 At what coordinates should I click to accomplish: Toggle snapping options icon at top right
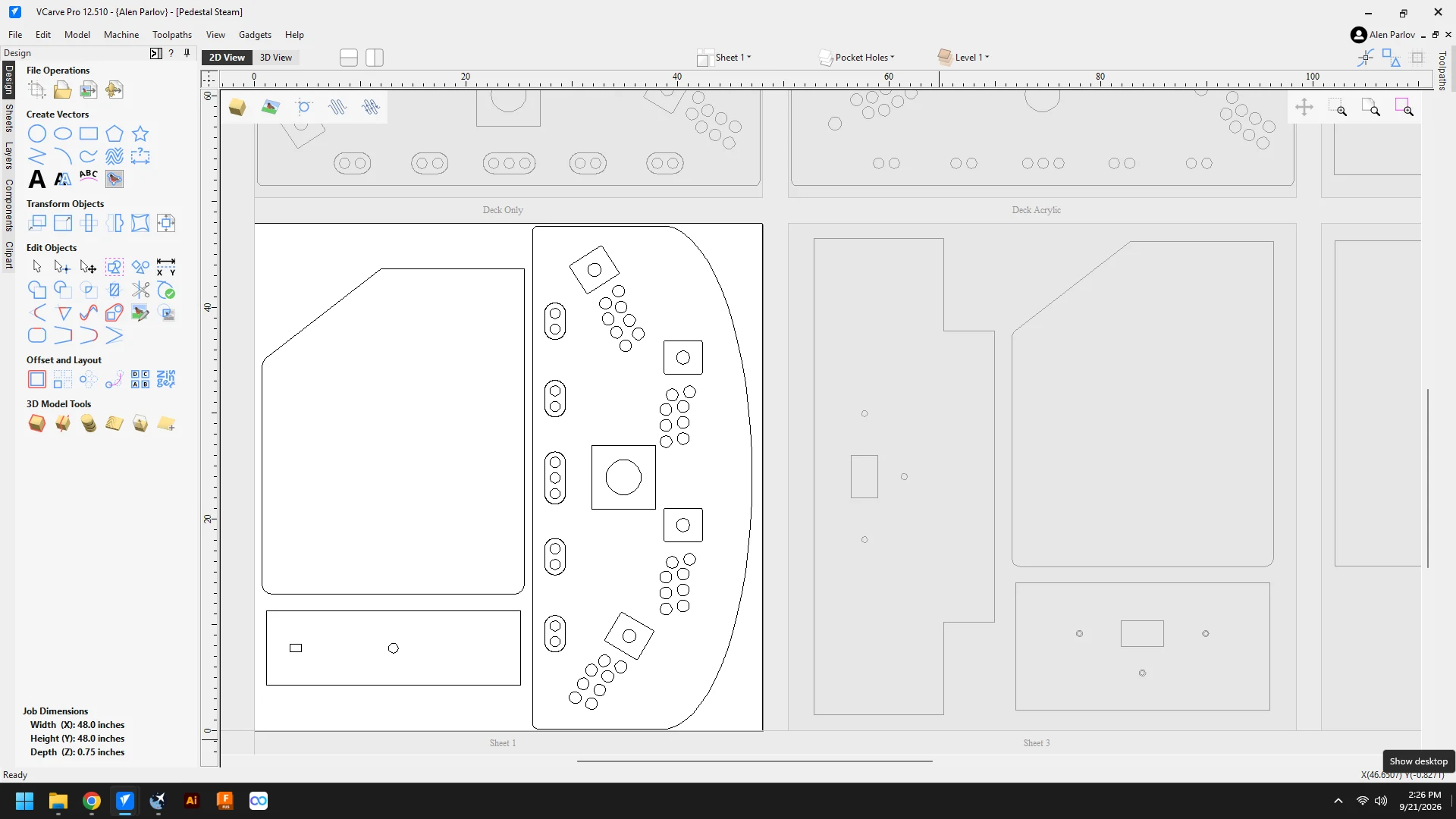click(1366, 58)
